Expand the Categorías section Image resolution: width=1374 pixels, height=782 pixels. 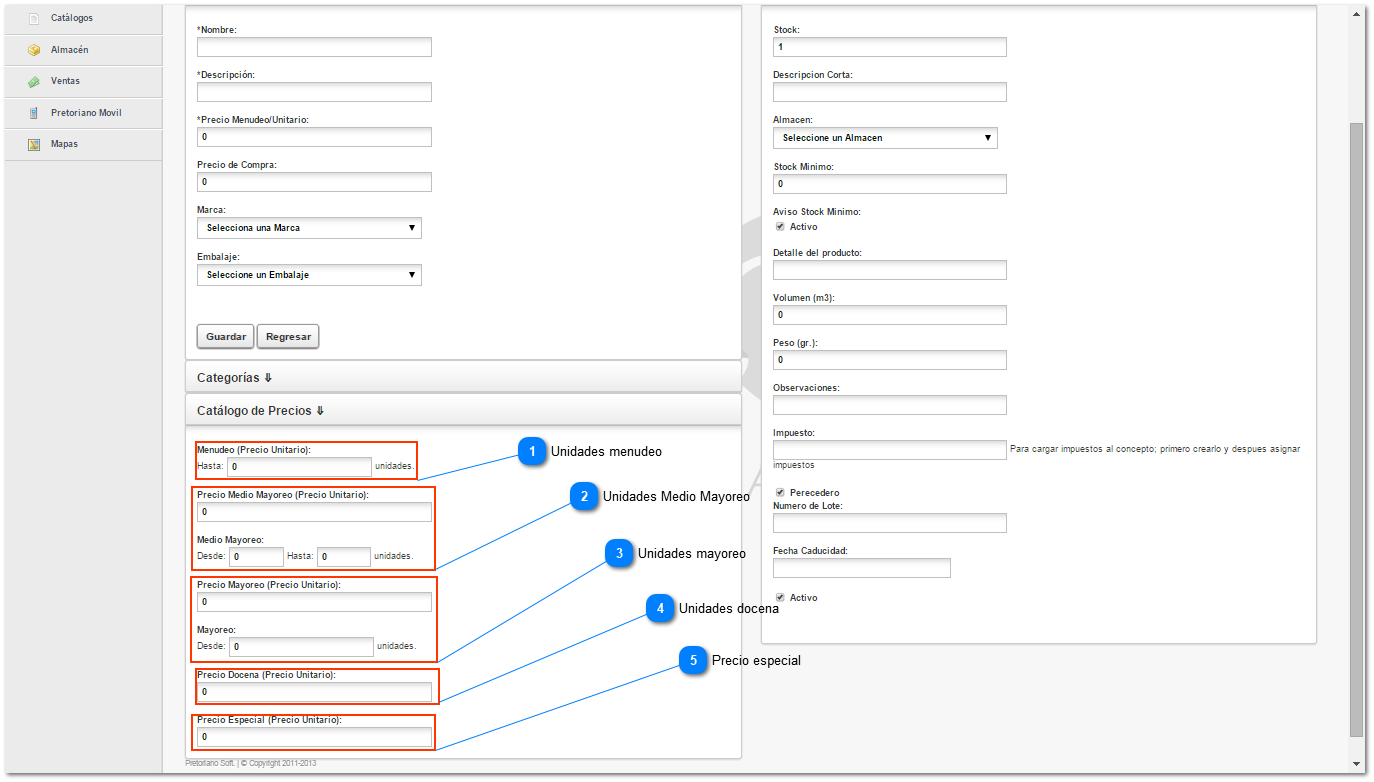(x=463, y=378)
